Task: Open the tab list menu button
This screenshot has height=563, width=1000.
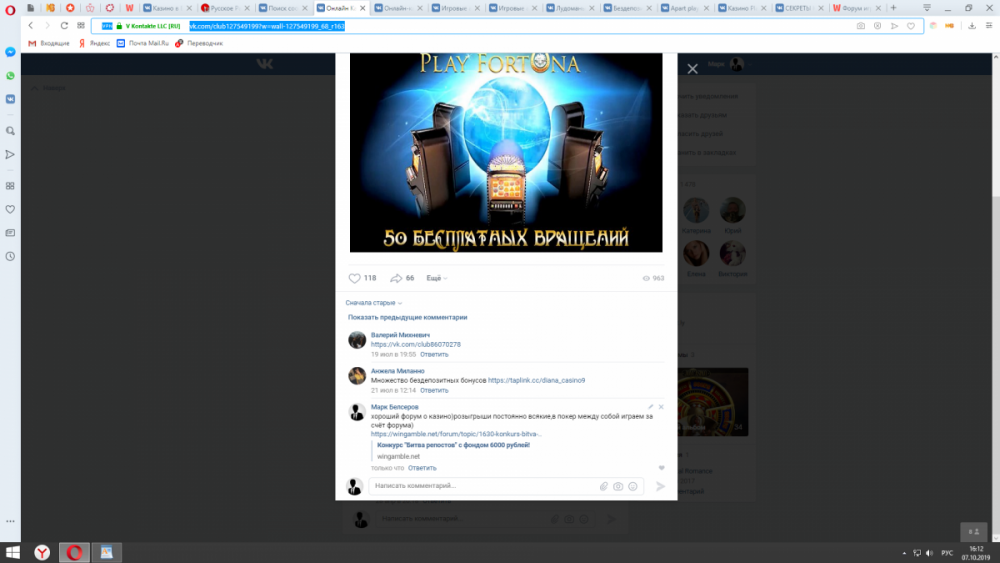Action: pyautogui.click(x=927, y=8)
